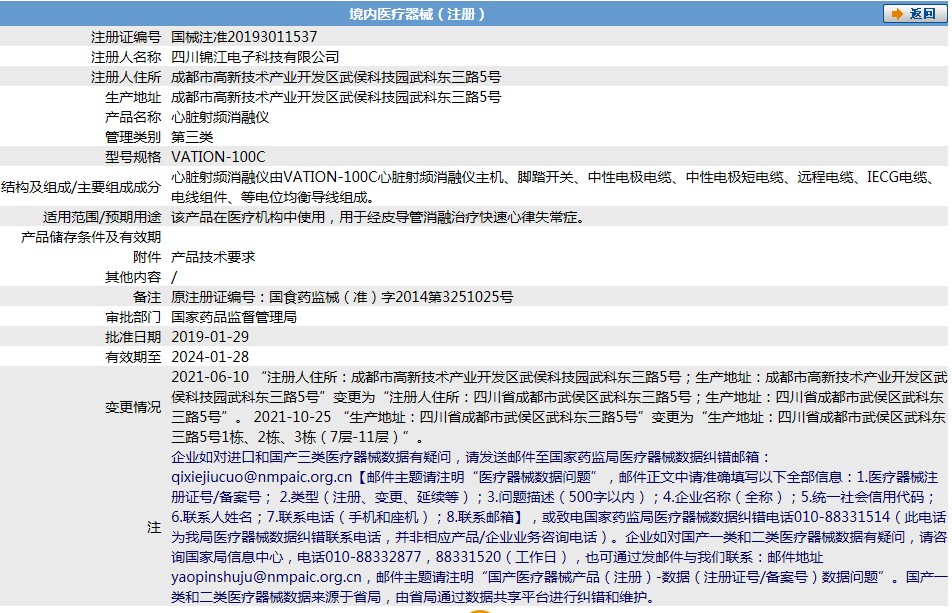Click the 适用范围/预期用途 label

102,217
